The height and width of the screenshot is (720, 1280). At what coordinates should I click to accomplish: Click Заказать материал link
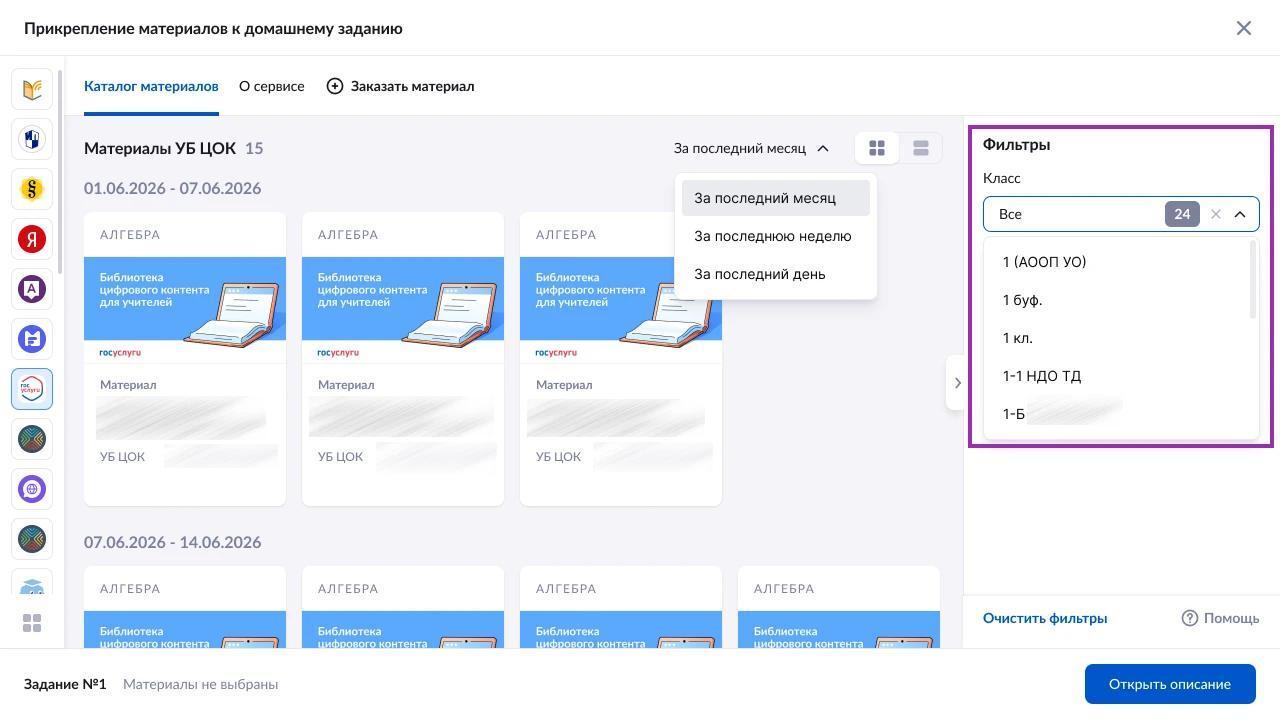[400, 86]
